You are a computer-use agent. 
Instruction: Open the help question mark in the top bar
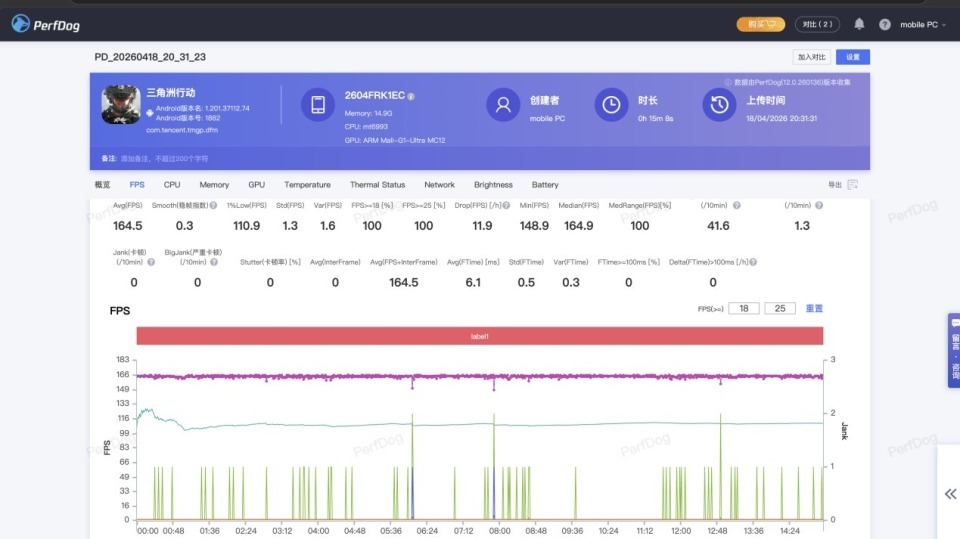[x=884, y=24]
